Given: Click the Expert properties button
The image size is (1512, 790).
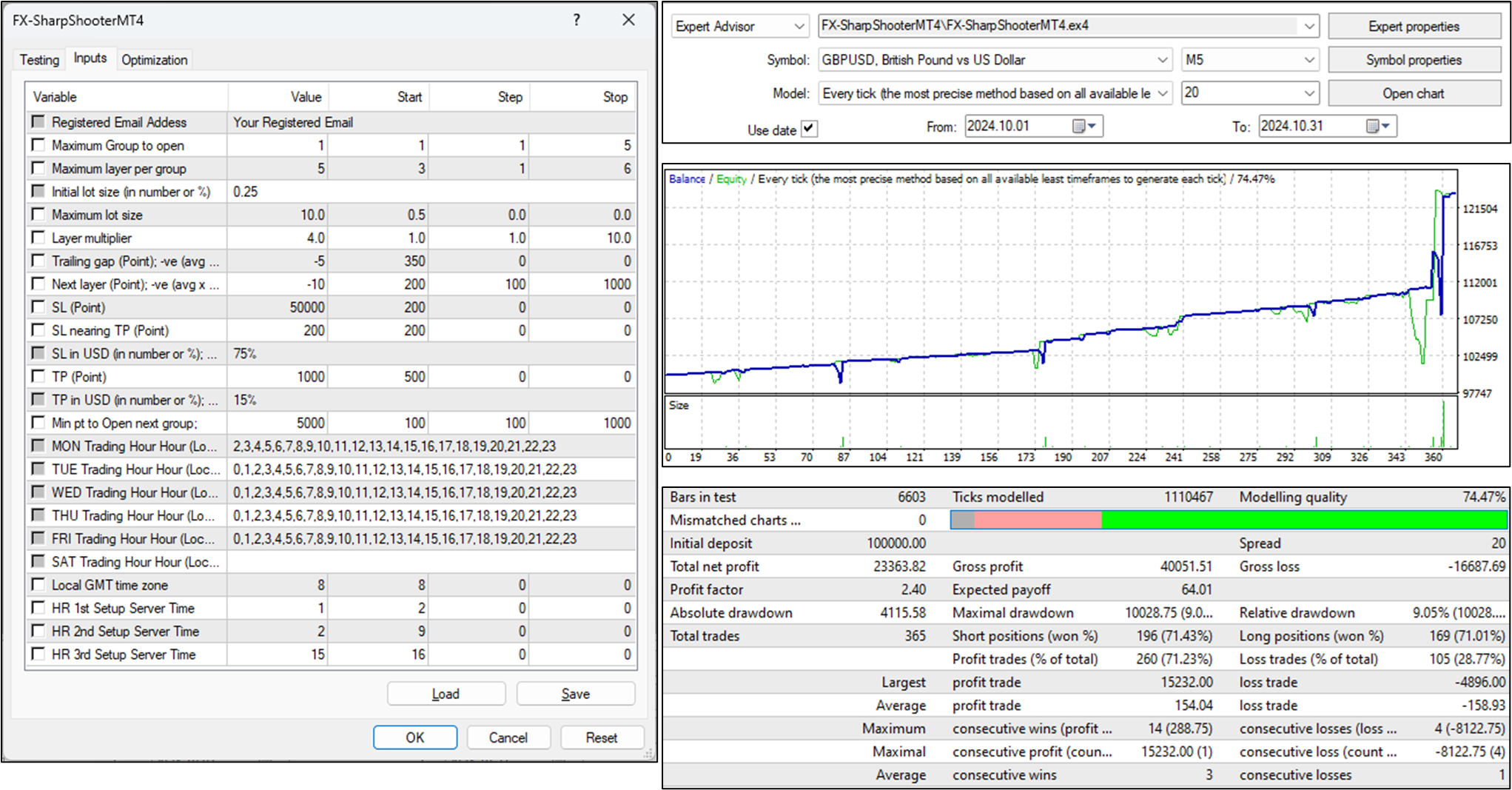Looking at the screenshot, I should tap(1413, 27).
